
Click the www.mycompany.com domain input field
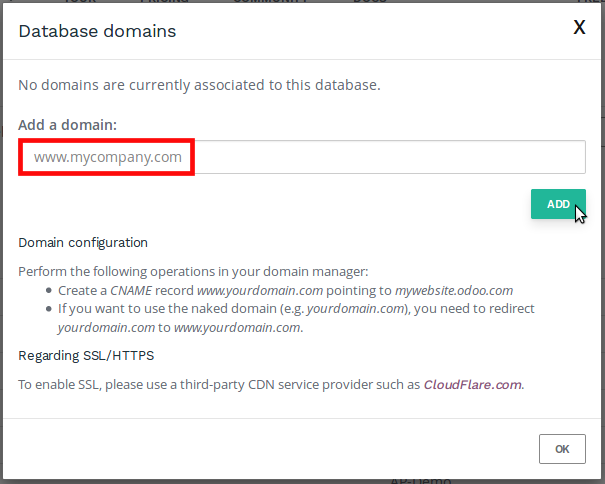click(x=301, y=157)
